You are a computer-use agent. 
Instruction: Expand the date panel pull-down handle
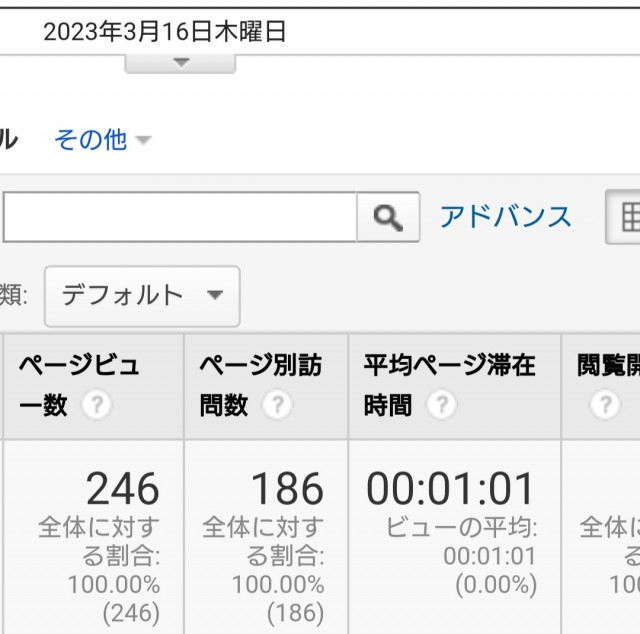(x=180, y=62)
